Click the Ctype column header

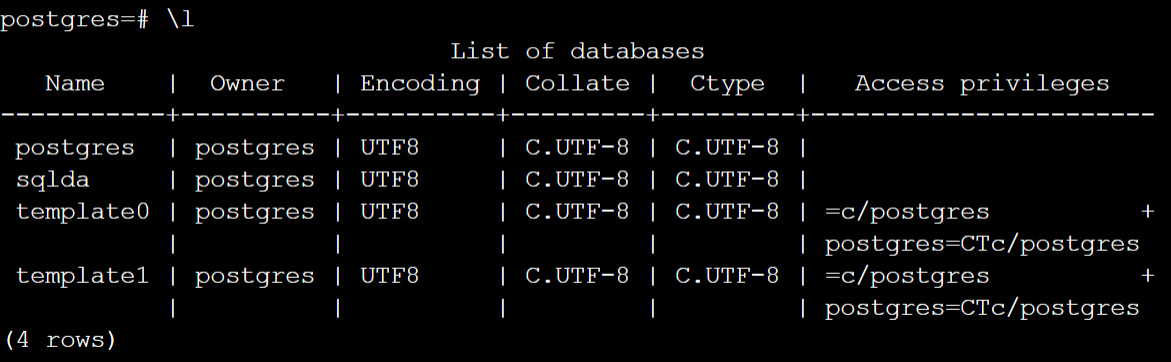727,84
